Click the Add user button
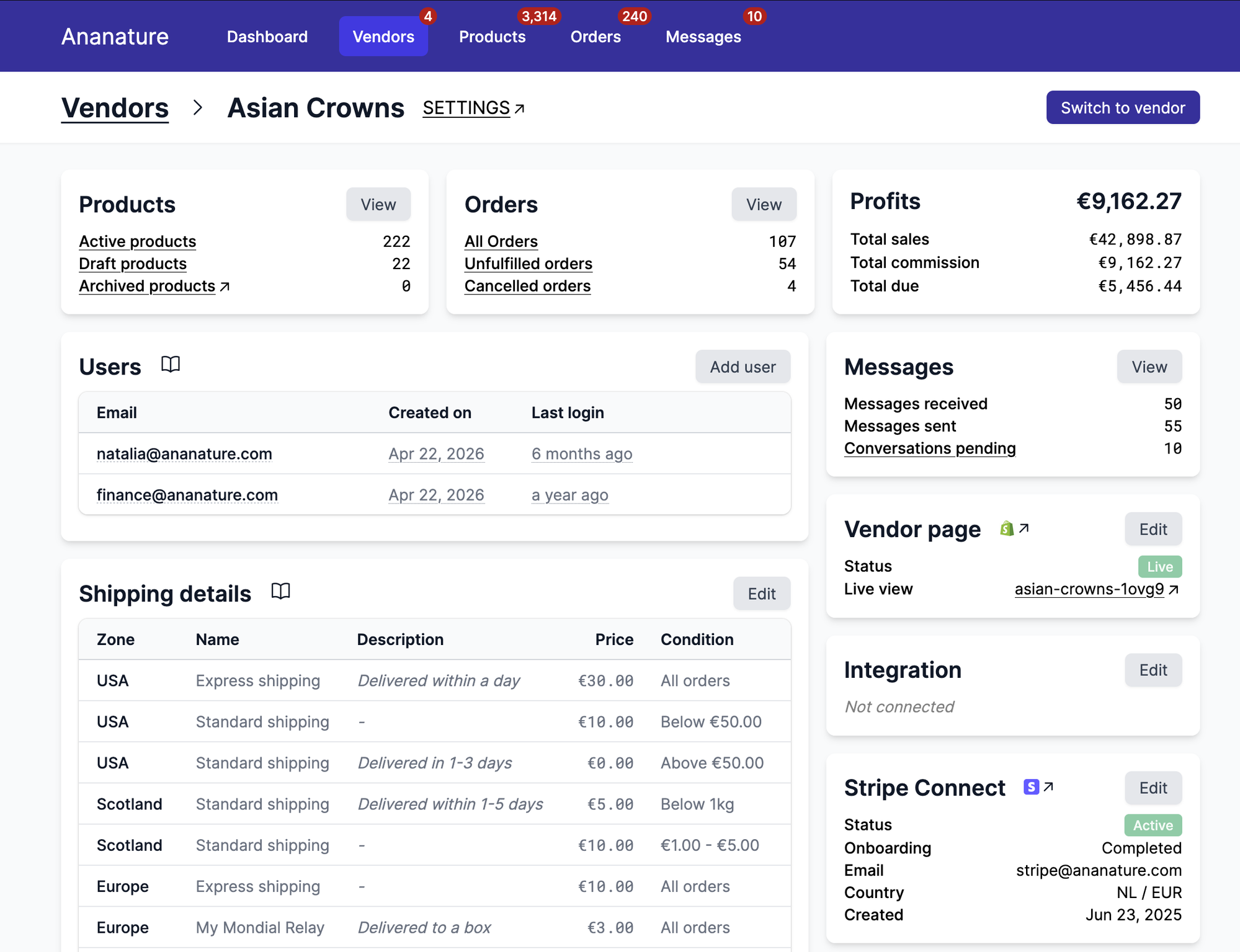This screenshot has width=1240, height=952. (x=743, y=367)
